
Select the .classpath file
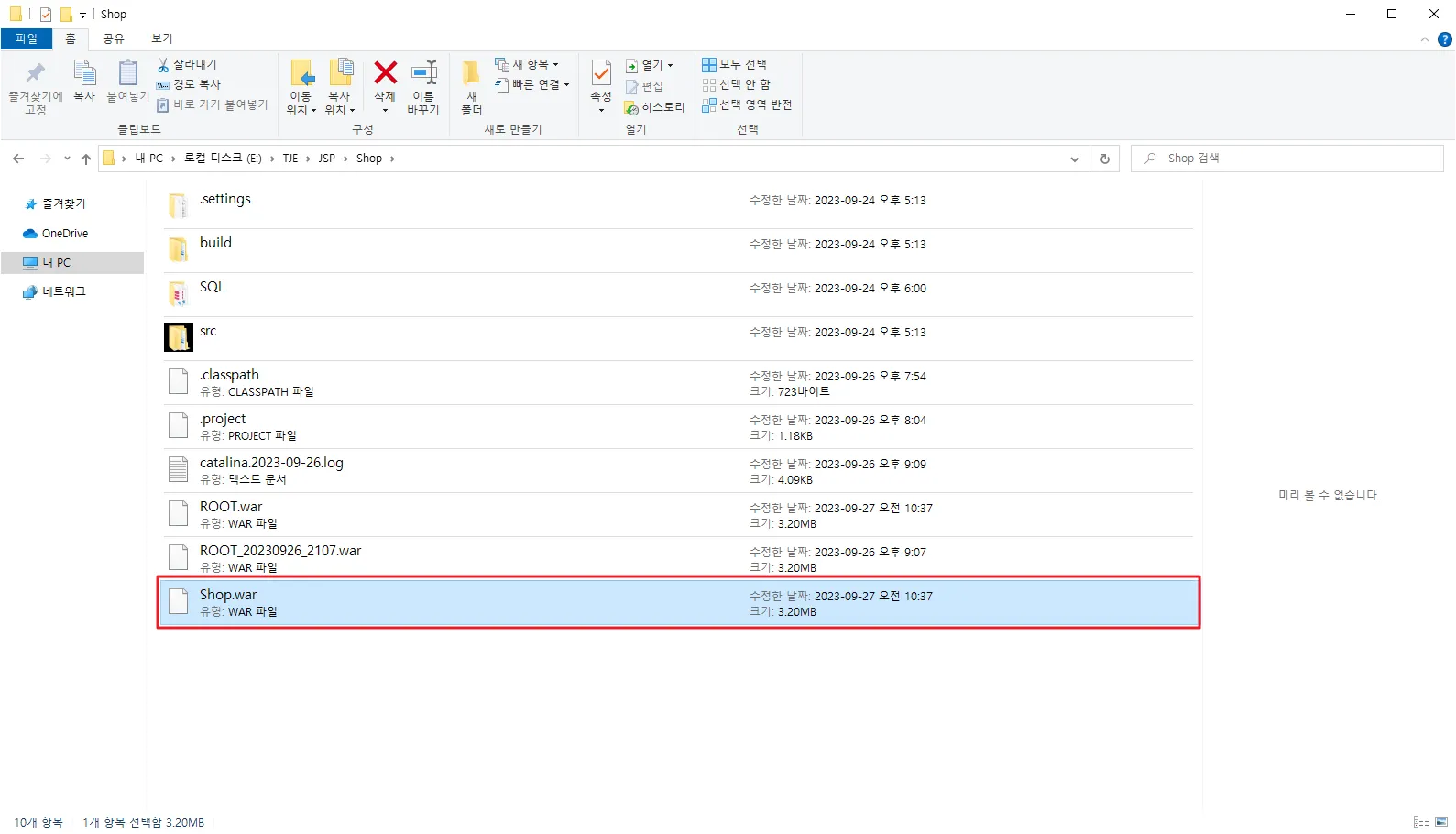(678, 382)
